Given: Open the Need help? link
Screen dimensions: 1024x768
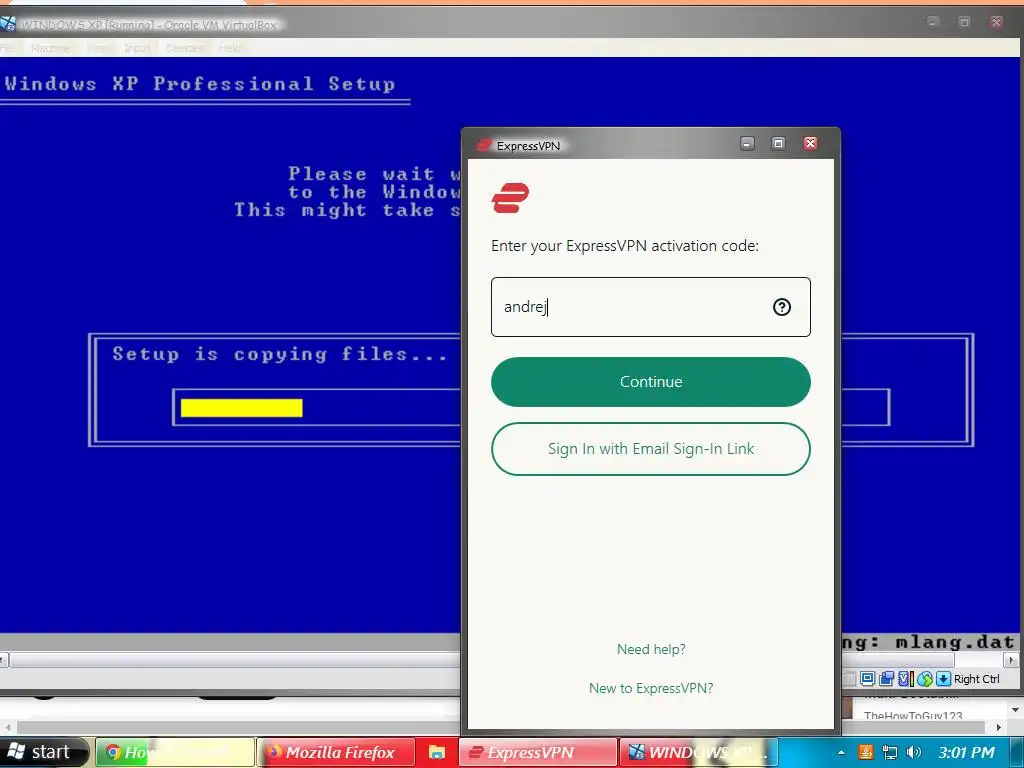Looking at the screenshot, I should [x=651, y=649].
